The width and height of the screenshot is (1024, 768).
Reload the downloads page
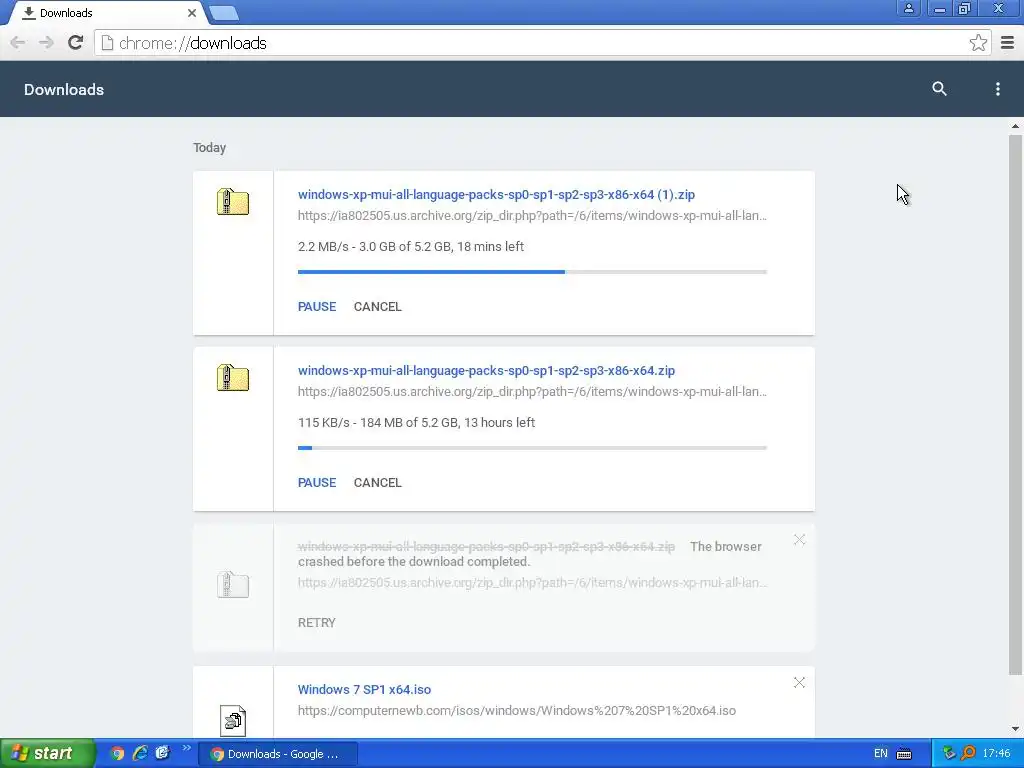click(x=75, y=43)
